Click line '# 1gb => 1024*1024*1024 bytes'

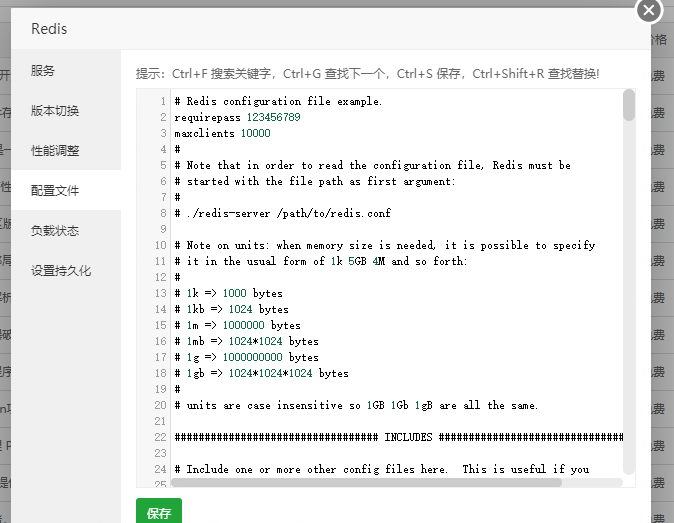click(x=261, y=373)
